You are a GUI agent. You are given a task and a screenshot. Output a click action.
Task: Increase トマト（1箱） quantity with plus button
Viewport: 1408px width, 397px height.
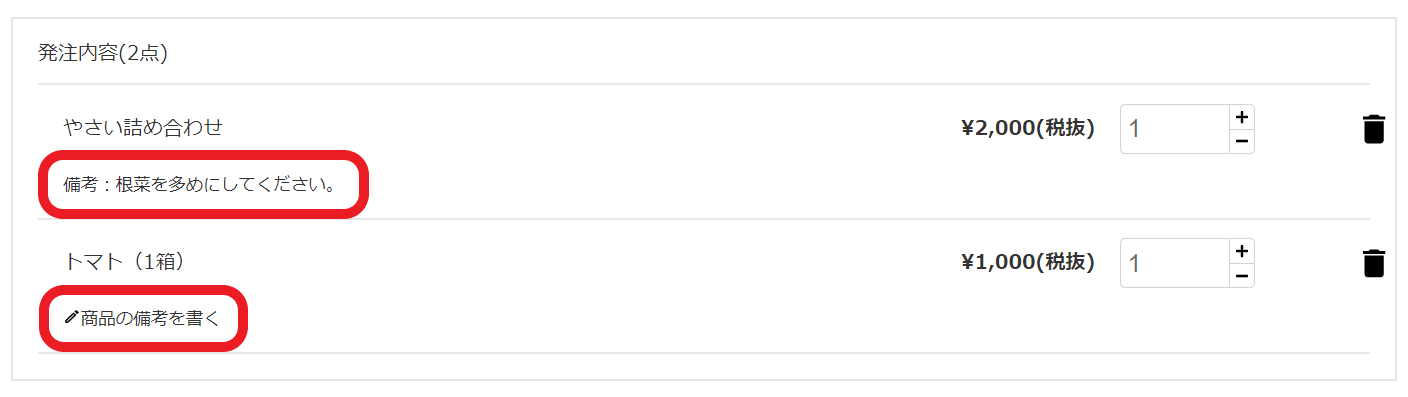(1241, 251)
